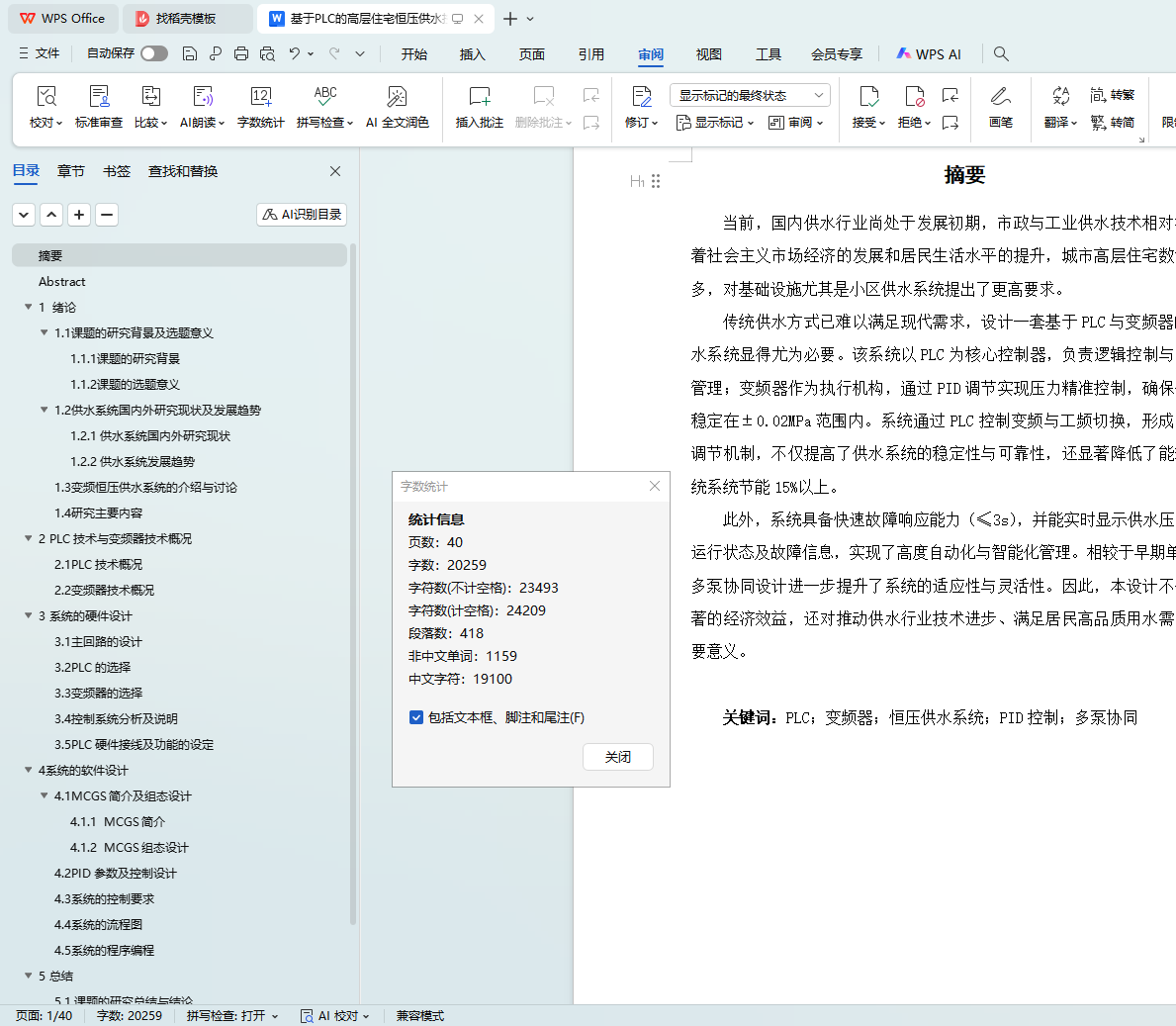
Task: Click the search magnifier icon
Action: tap(1001, 53)
